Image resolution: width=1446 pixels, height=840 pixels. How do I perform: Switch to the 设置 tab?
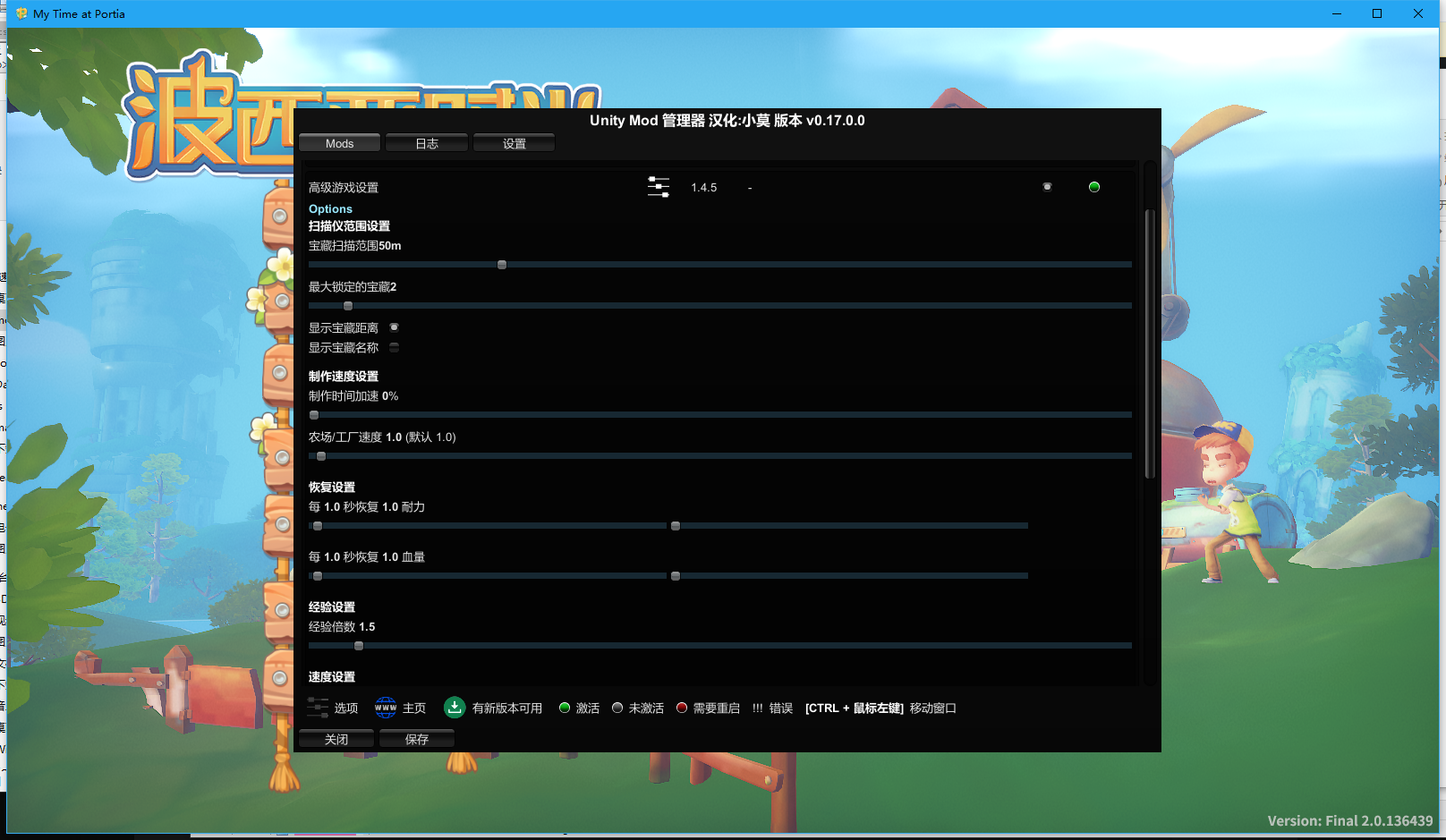tap(514, 143)
